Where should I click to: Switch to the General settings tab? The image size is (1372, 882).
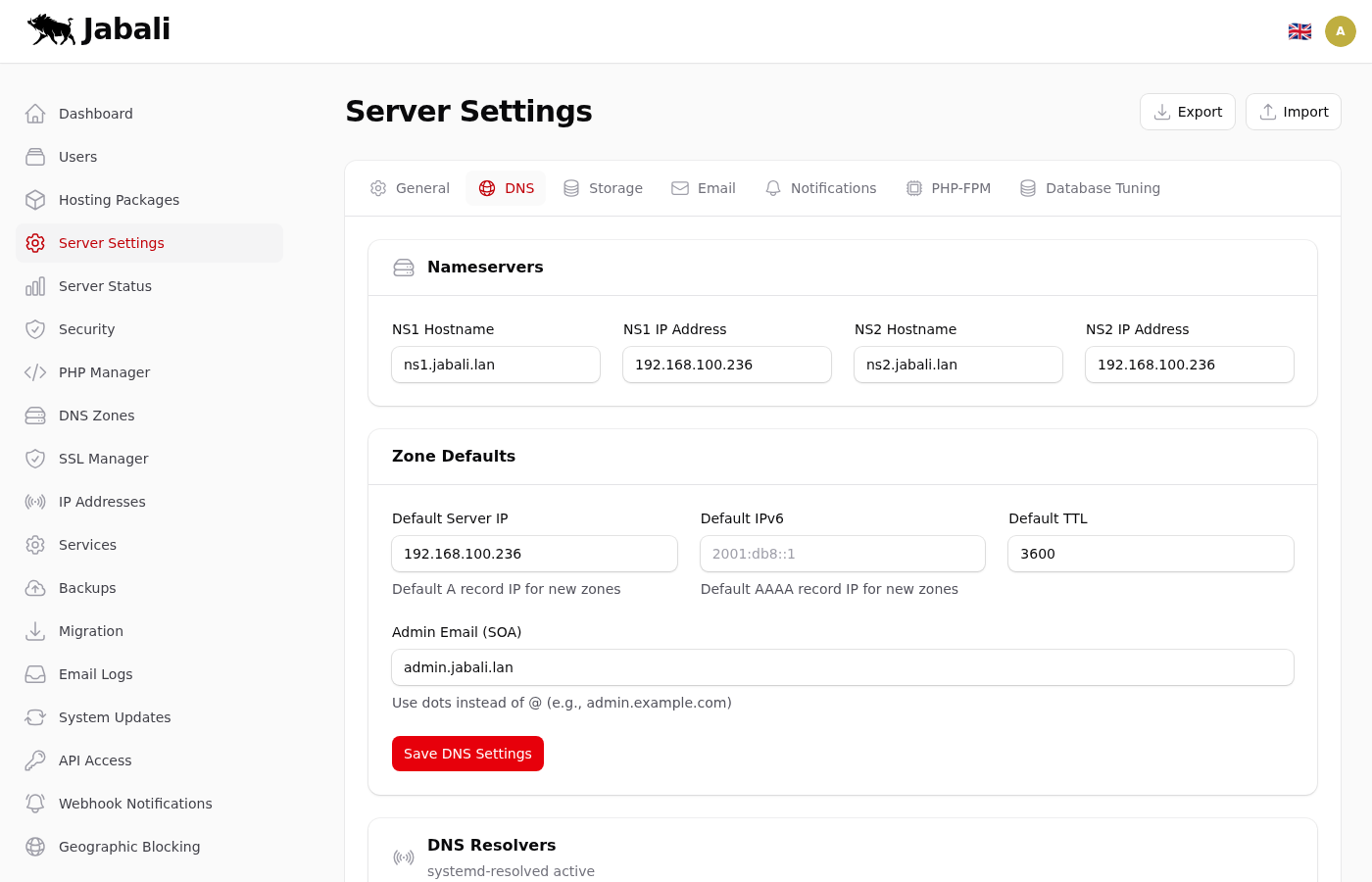(x=410, y=188)
